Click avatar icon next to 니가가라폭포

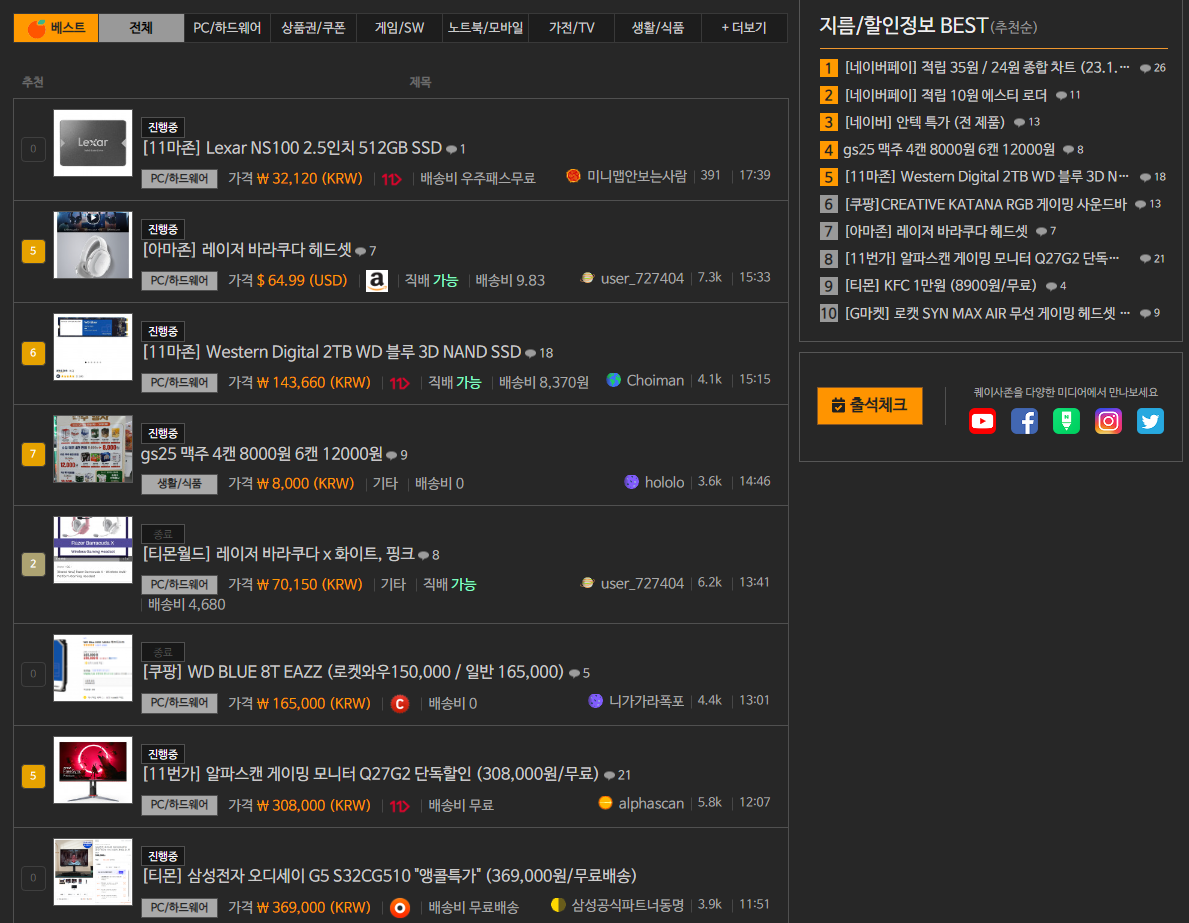point(595,701)
